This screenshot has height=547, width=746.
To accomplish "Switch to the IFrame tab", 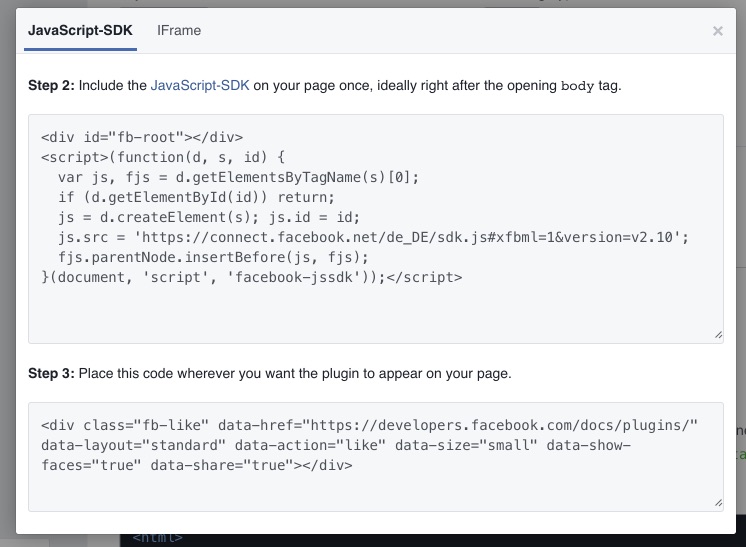I will tap(179, 30).
